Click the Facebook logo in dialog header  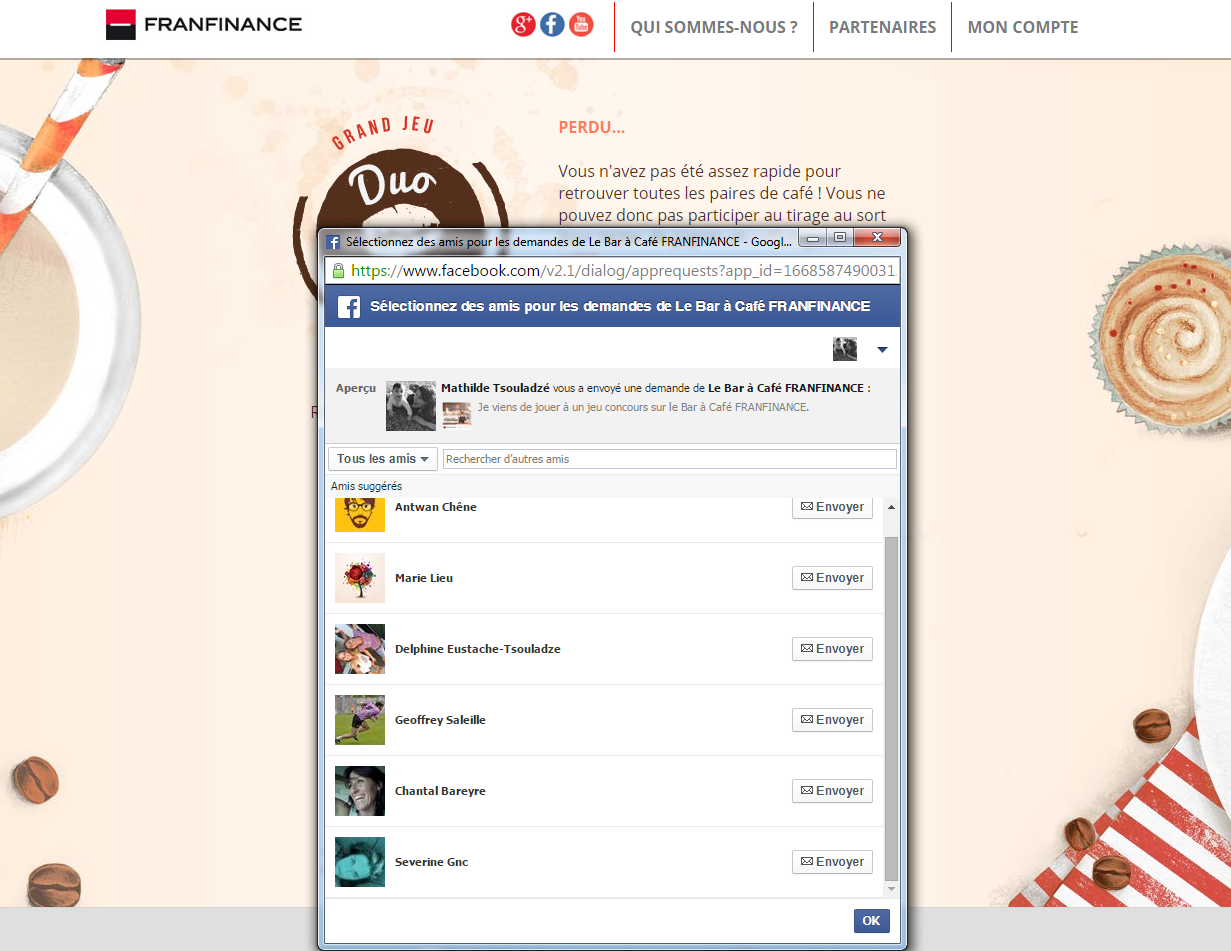coord(349,307)
